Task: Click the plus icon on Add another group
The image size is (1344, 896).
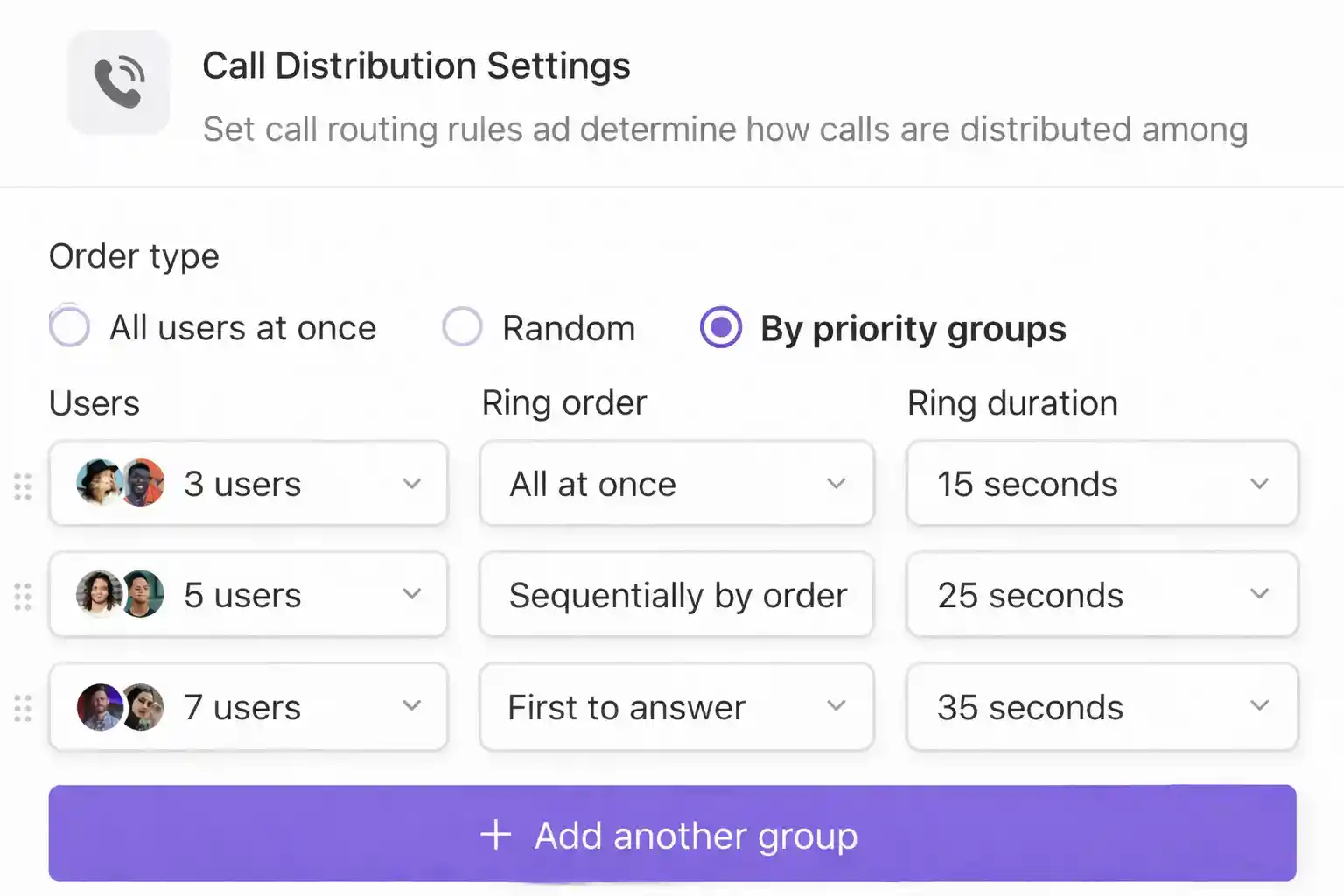Action: click(x=495, y=835)
